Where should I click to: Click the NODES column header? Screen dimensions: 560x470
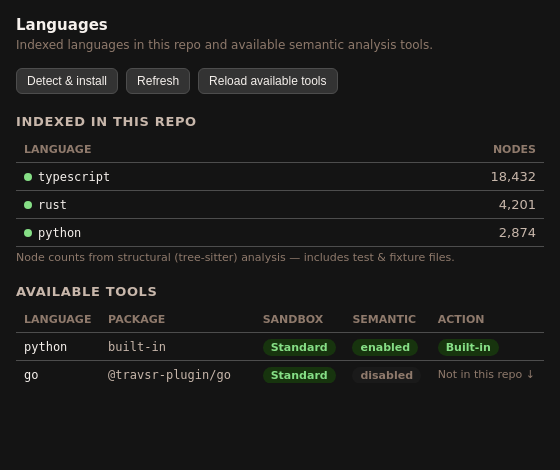(x=514, y=149)
